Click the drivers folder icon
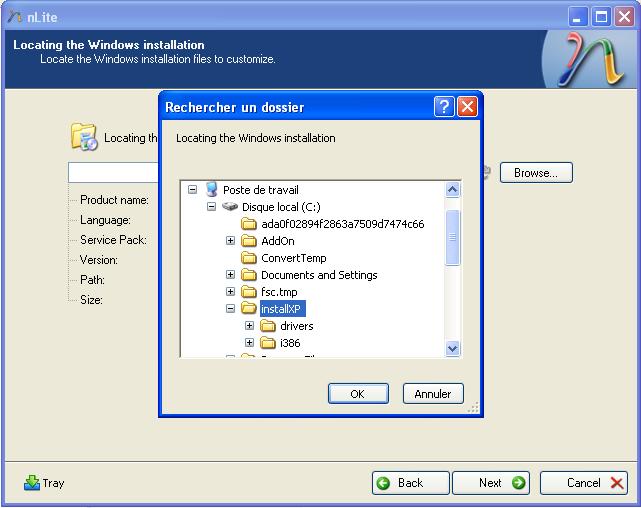The height and width of the screenshot is (508, 641). pyautogui.click(x=268, y=326)
